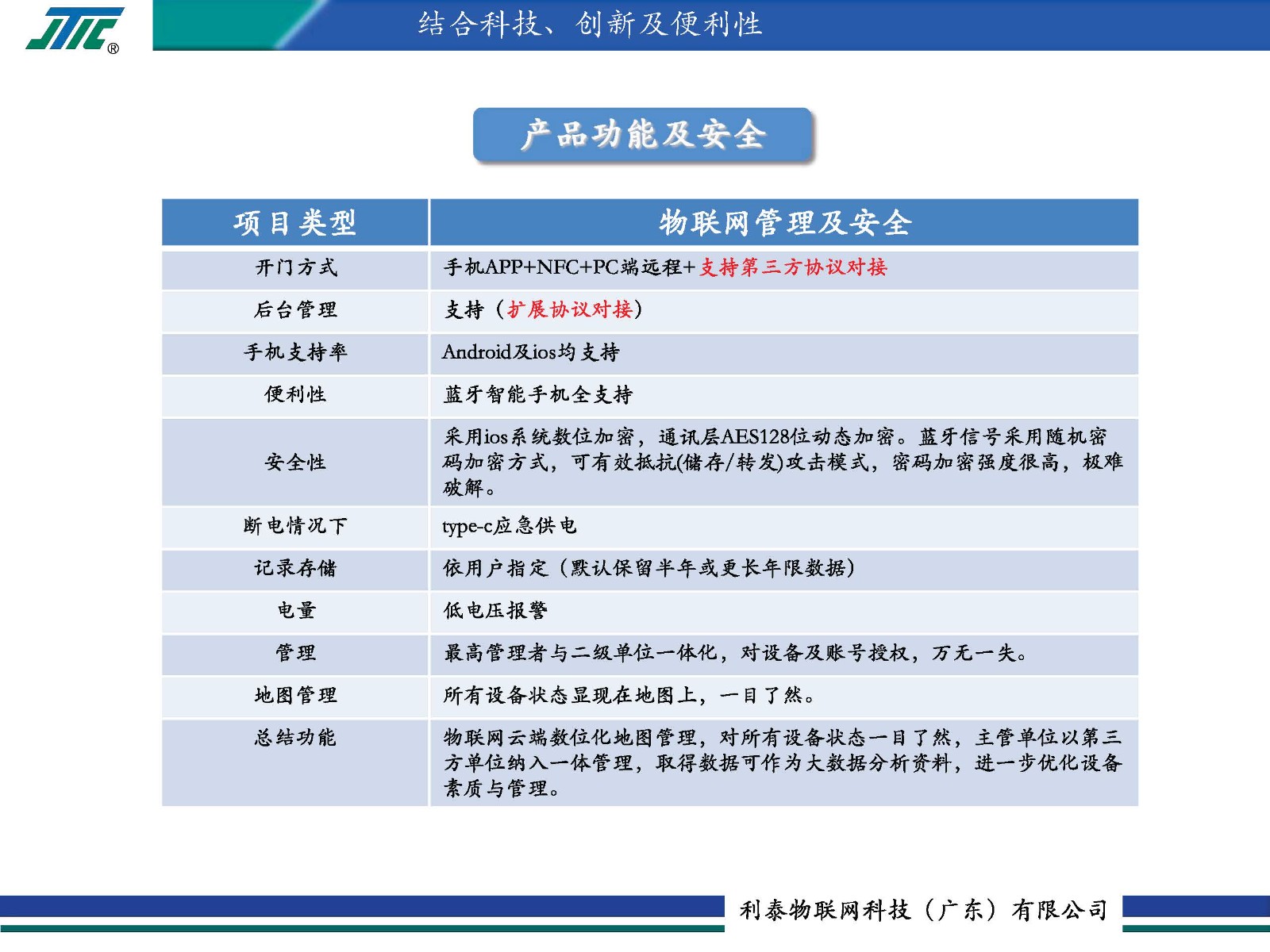This screenshot has height=952, width=1270.
Task: Click the type-c应急供电 cell
Action: pyautogui.click(x=509, y=526)
